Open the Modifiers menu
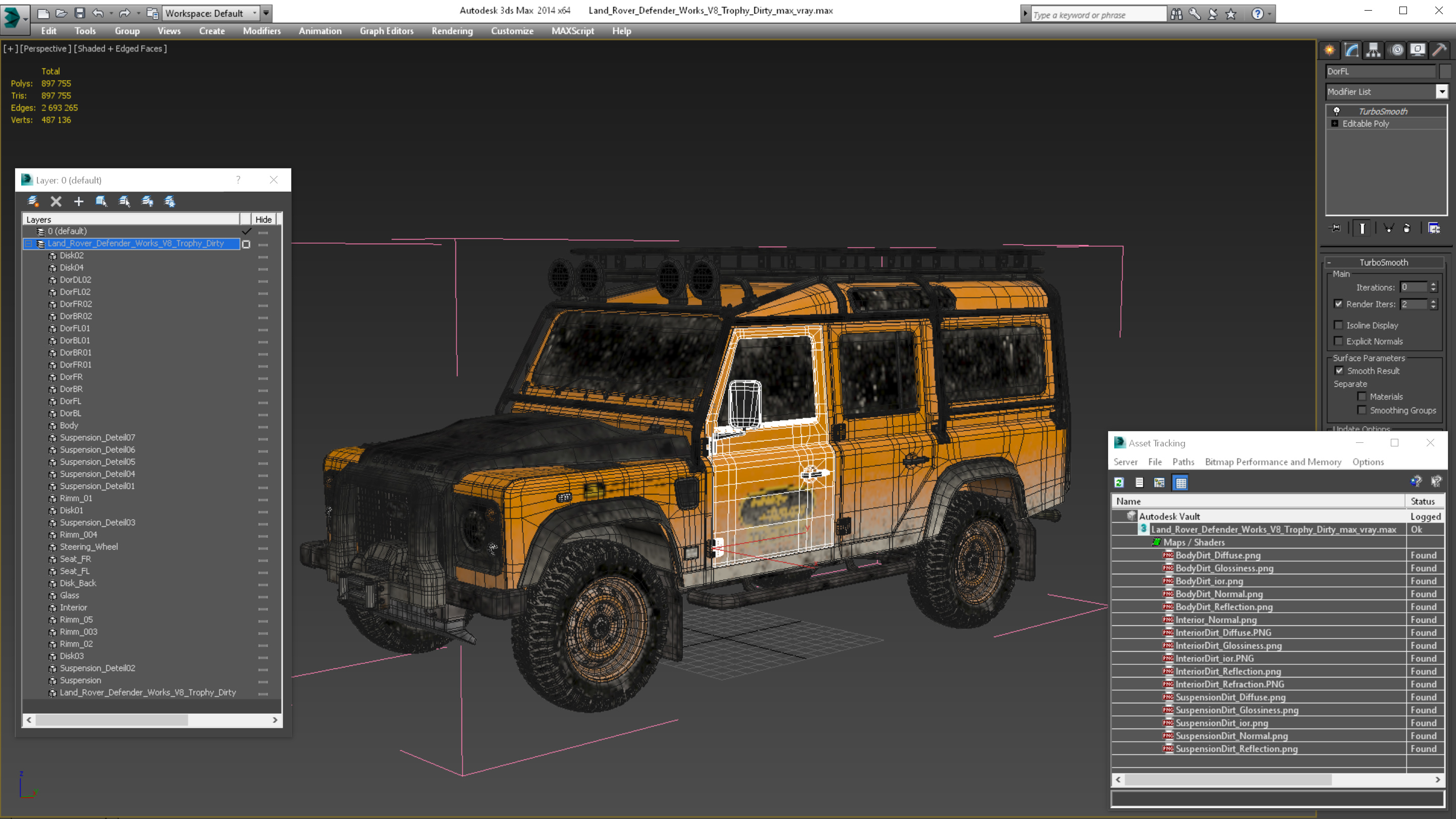The height and width of the screenshot is (819, 1456). tap(262, 31)
